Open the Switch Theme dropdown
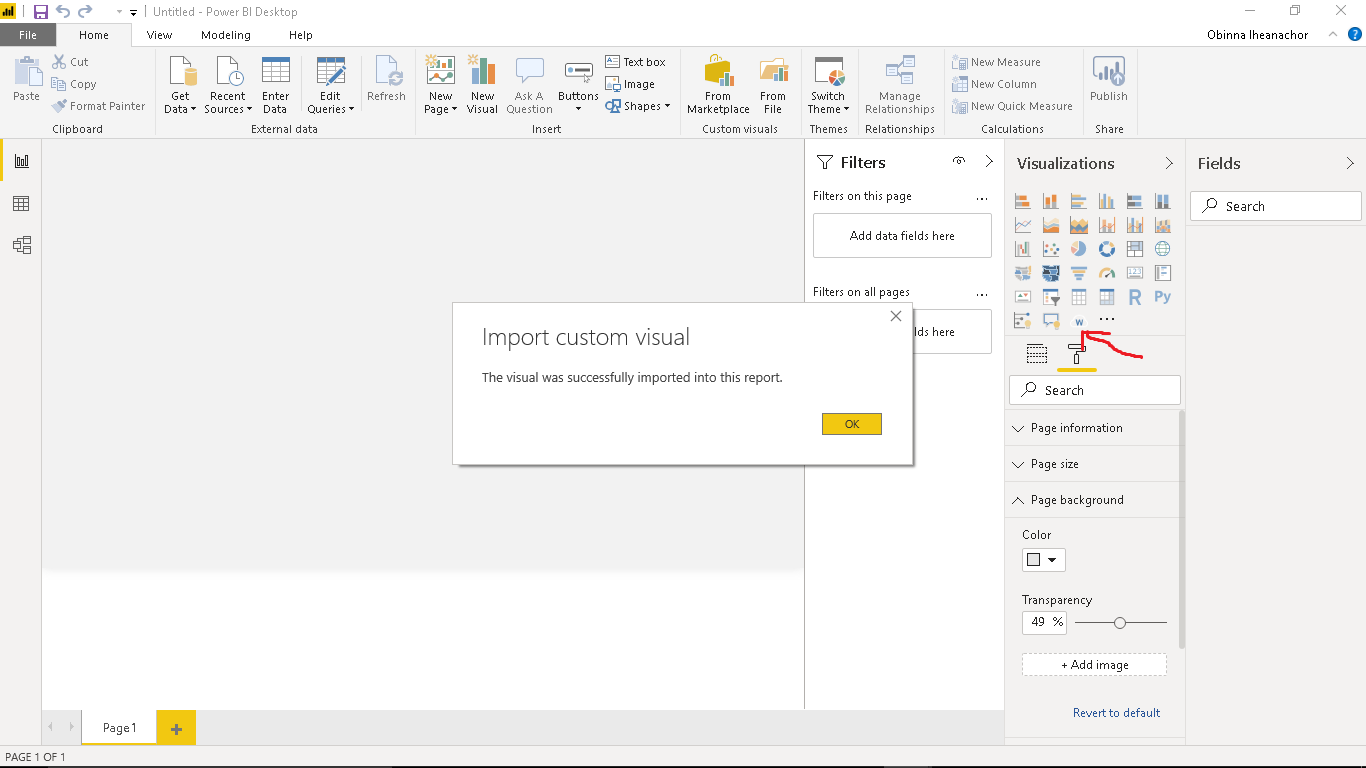This screenshot has width=1366, height=768. [828, 86]
